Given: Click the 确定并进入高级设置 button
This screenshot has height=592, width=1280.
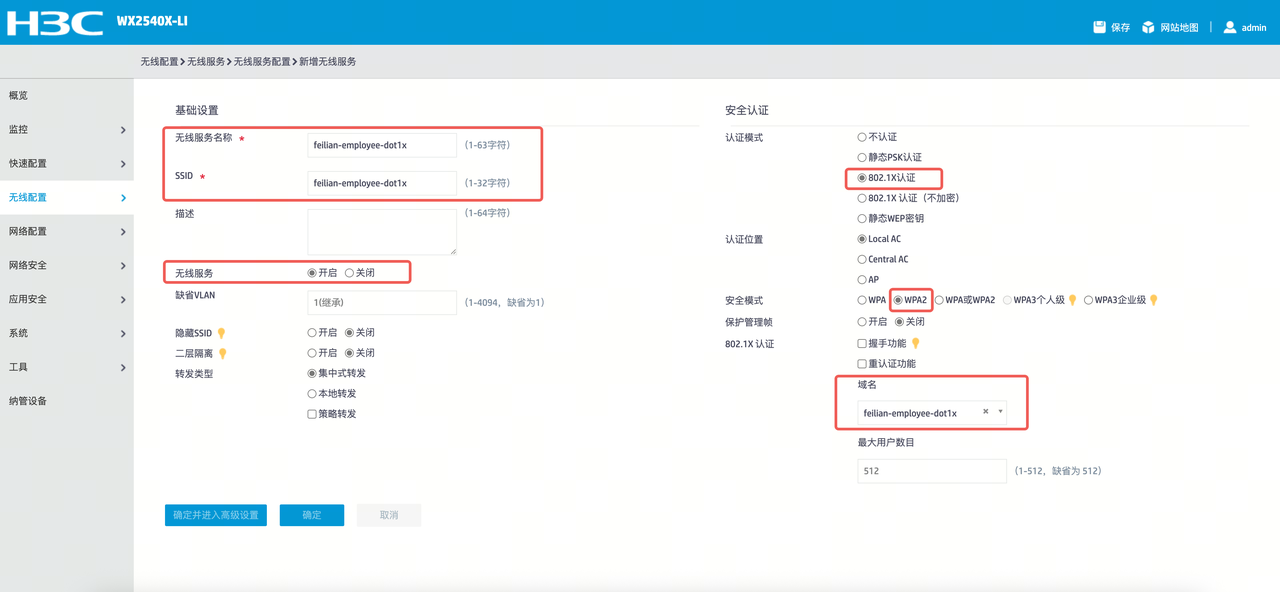Looking at the screenshot, I should pos(216,515).
